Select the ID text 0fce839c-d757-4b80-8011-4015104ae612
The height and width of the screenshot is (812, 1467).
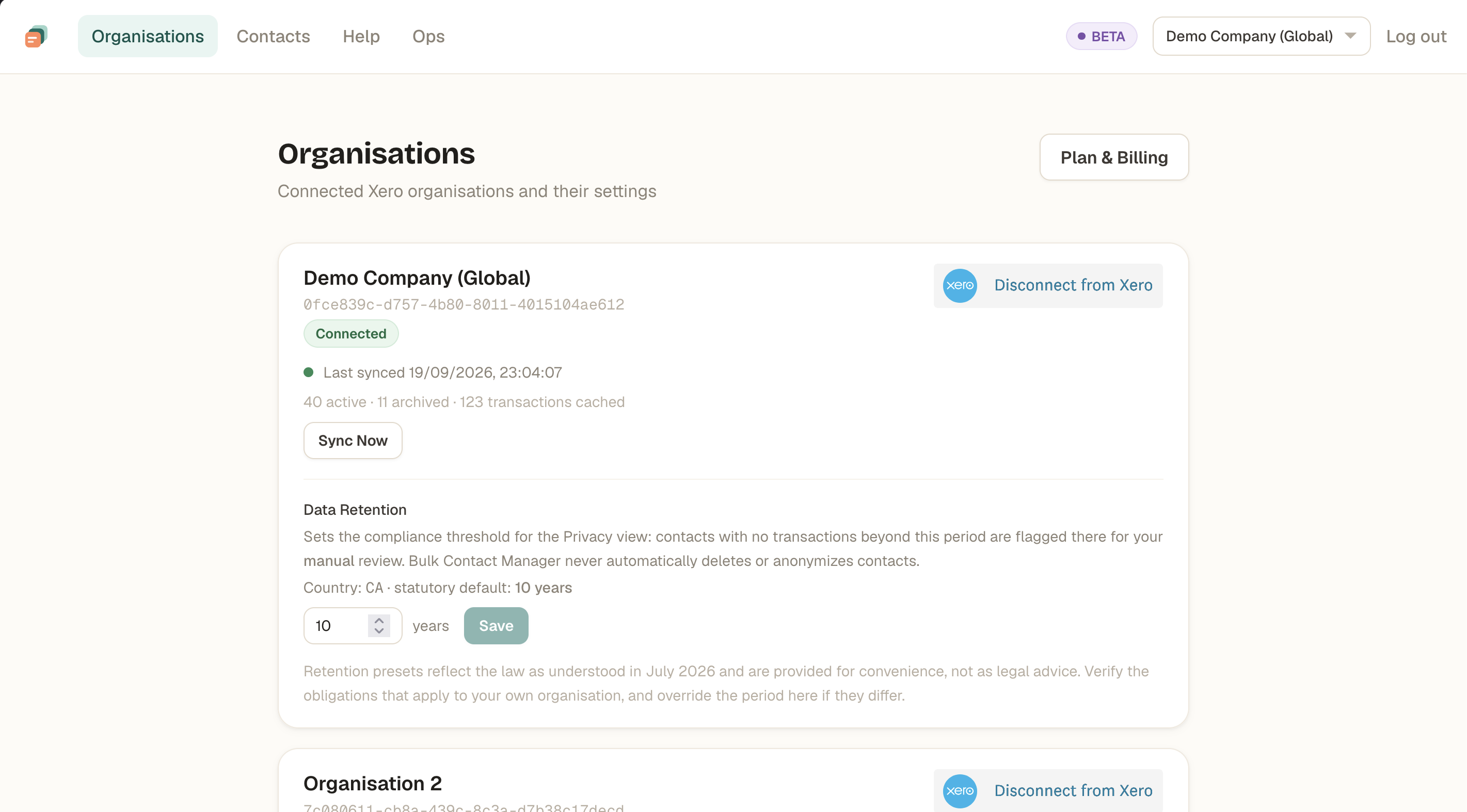pyautogui.click(x=464, y=304)
